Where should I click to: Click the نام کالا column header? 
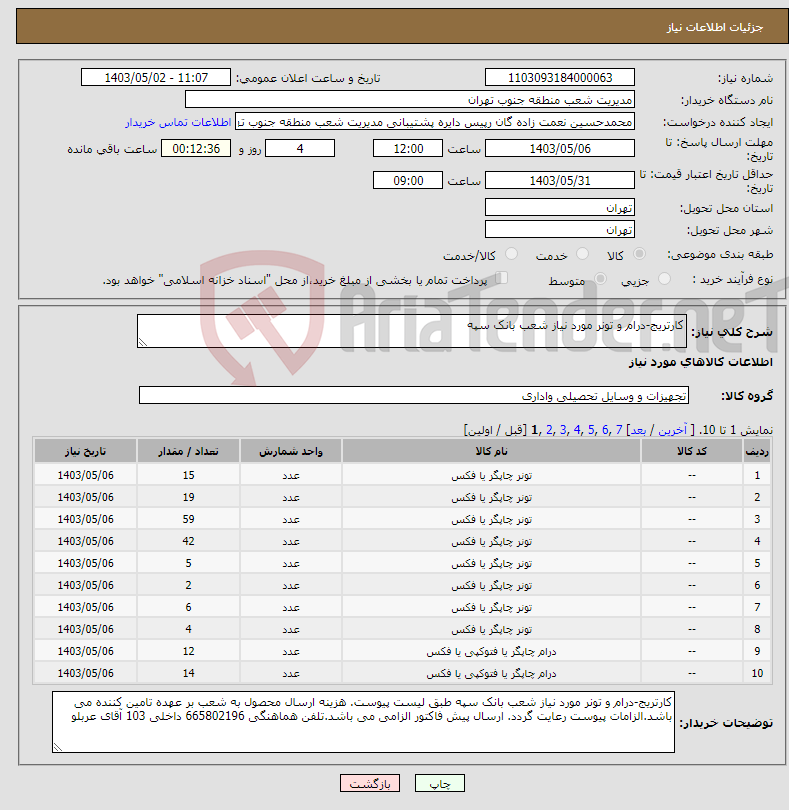coord(491,451)
